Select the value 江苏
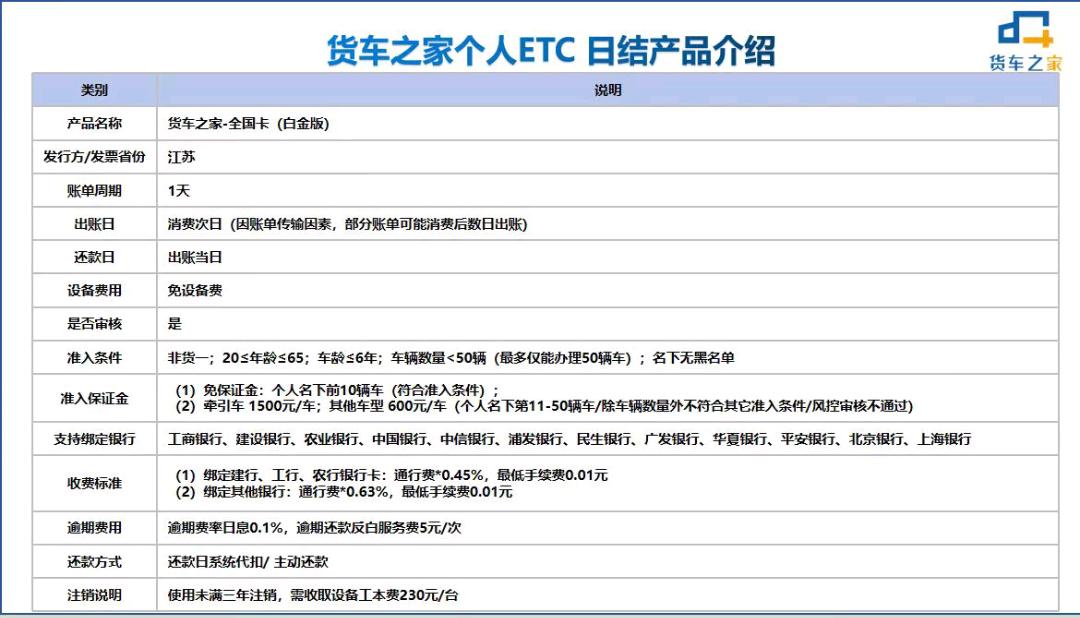 [x=181, y=156]
